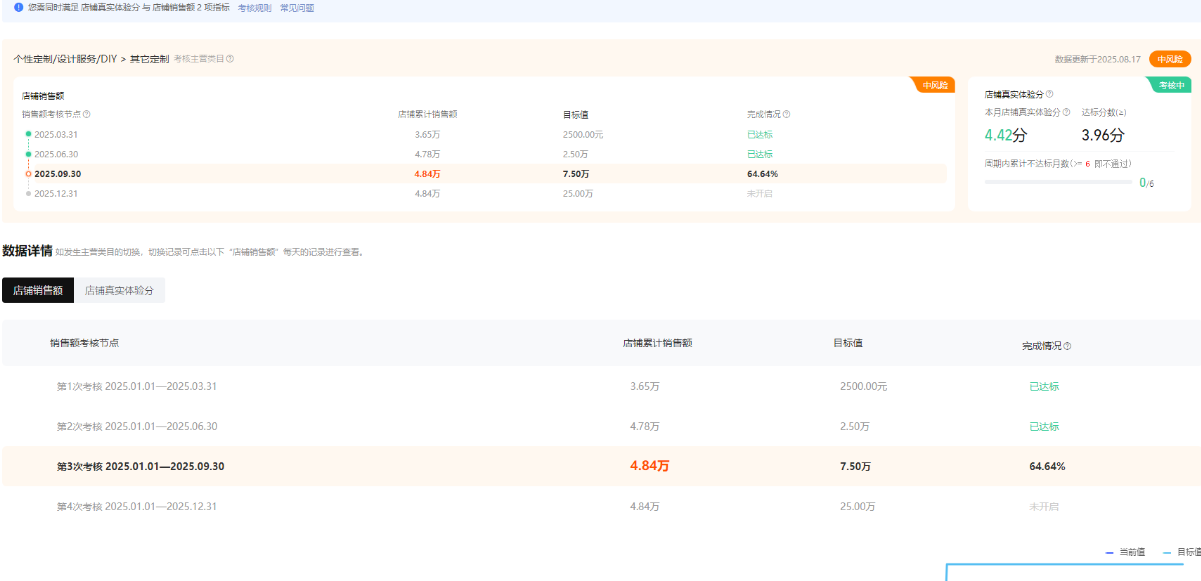This screenshot has width=1201, height=581.
Task: Click help icon beside 考核主营类目
Action: click(230, 59)
